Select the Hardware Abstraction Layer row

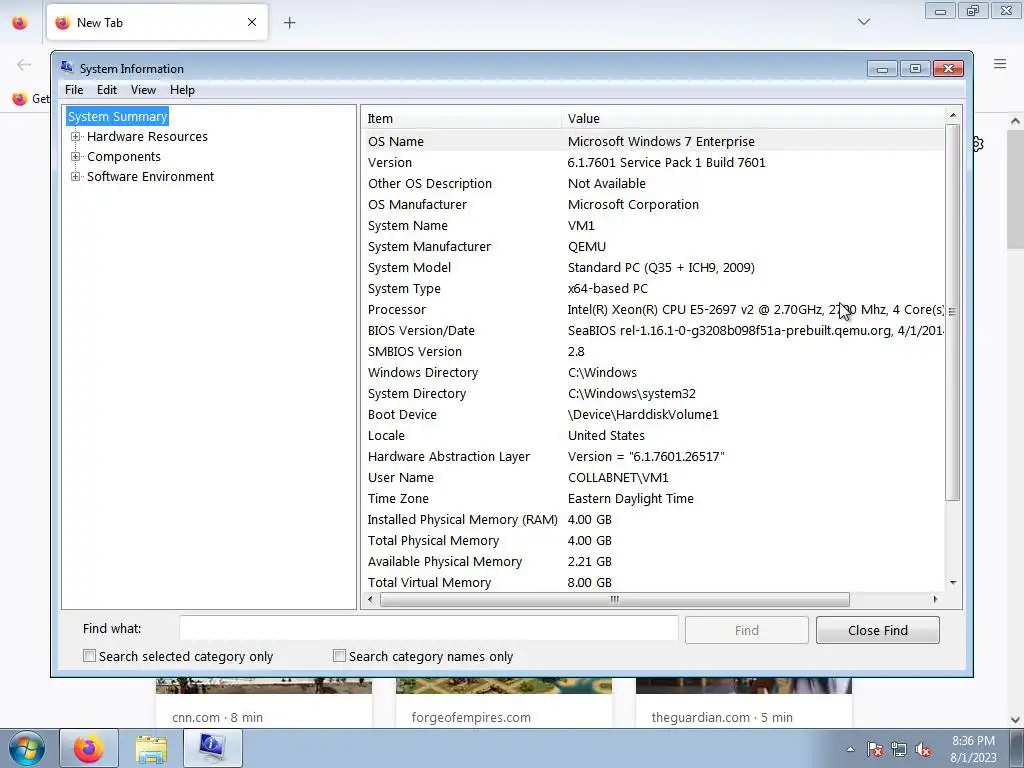pos(653,456)
